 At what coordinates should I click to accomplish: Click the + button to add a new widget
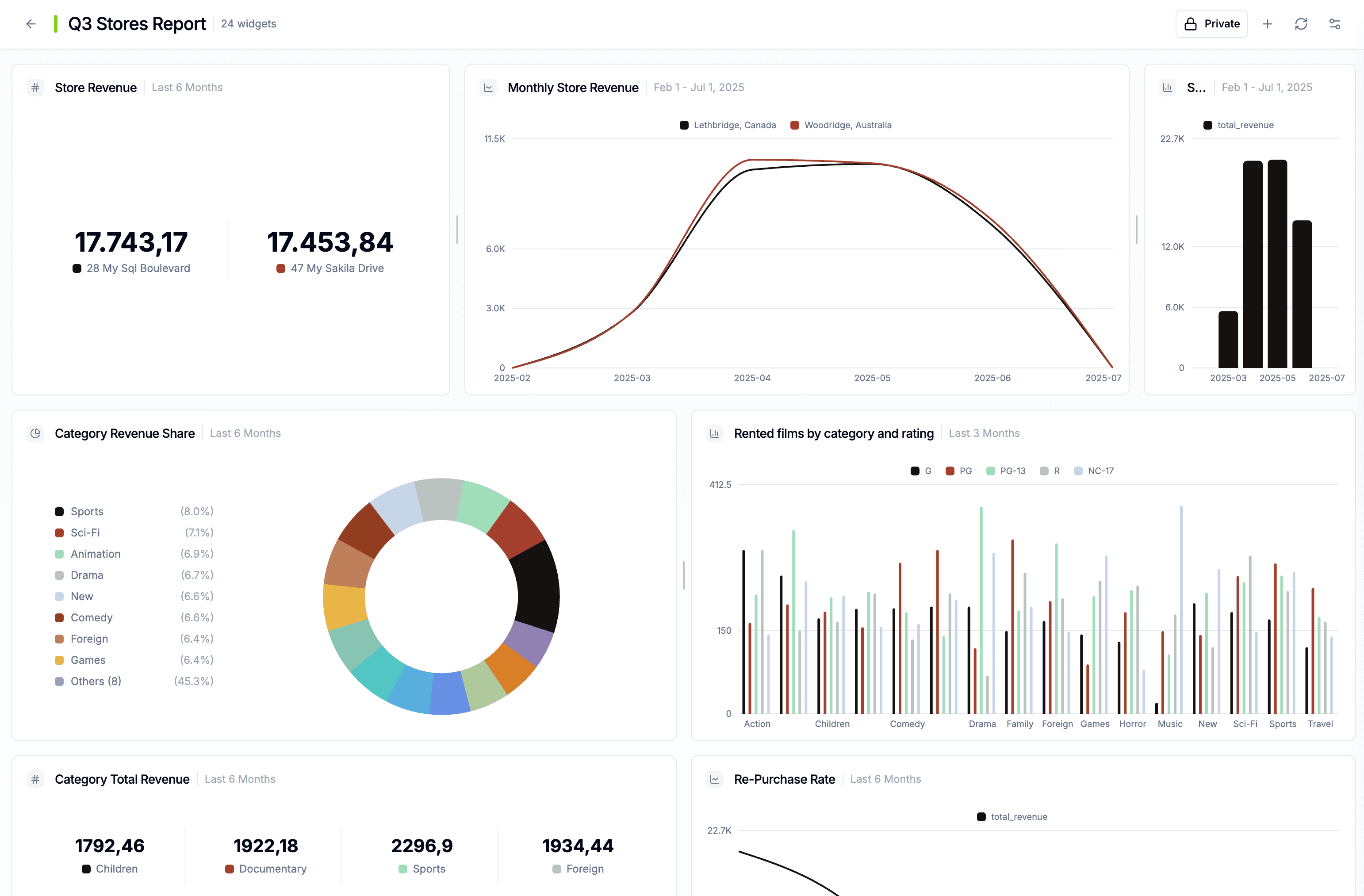click(1268, 23)
